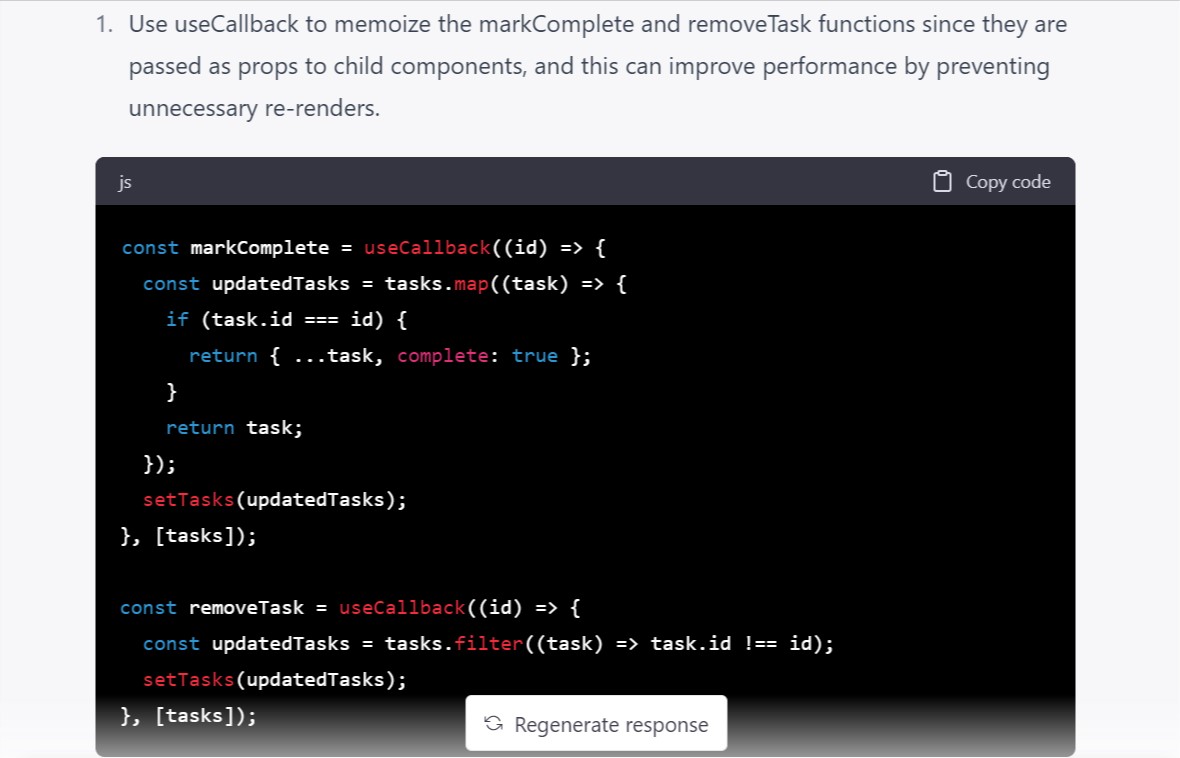Click the line 'if (task.id === id) {'

pyautogui.click(x=287, y=320)
